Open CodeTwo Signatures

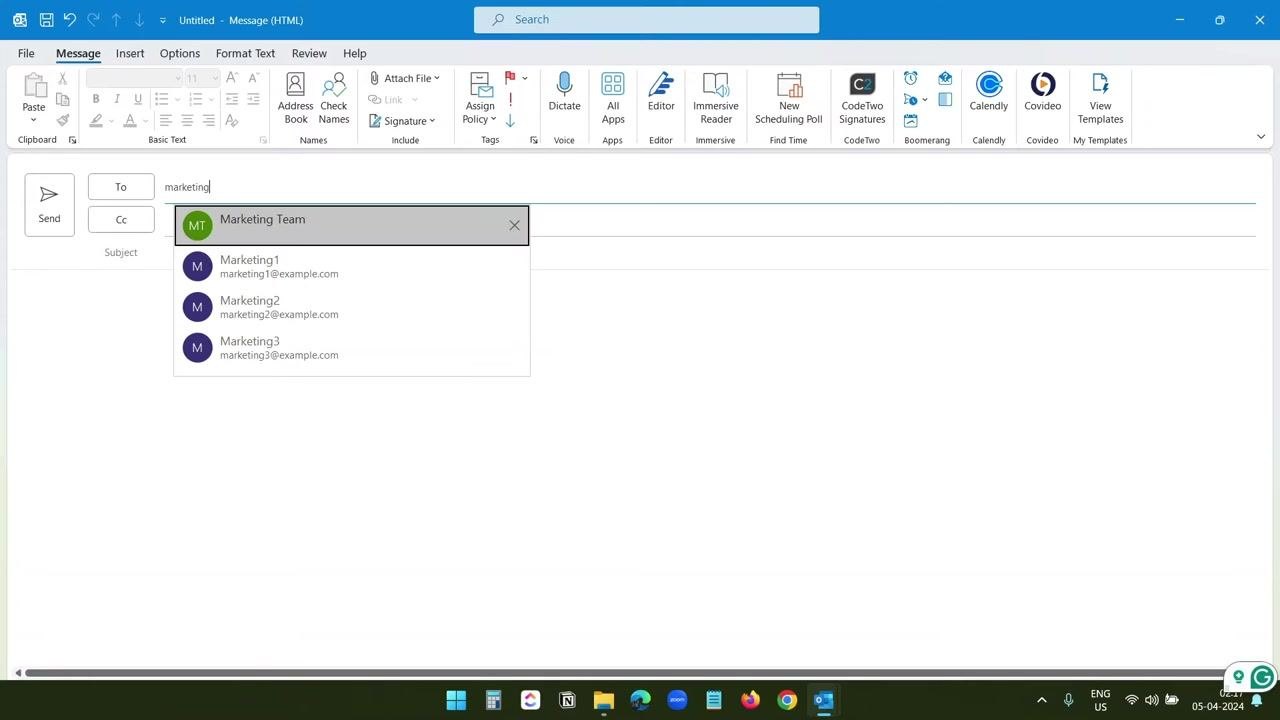[x=862, y=98]
